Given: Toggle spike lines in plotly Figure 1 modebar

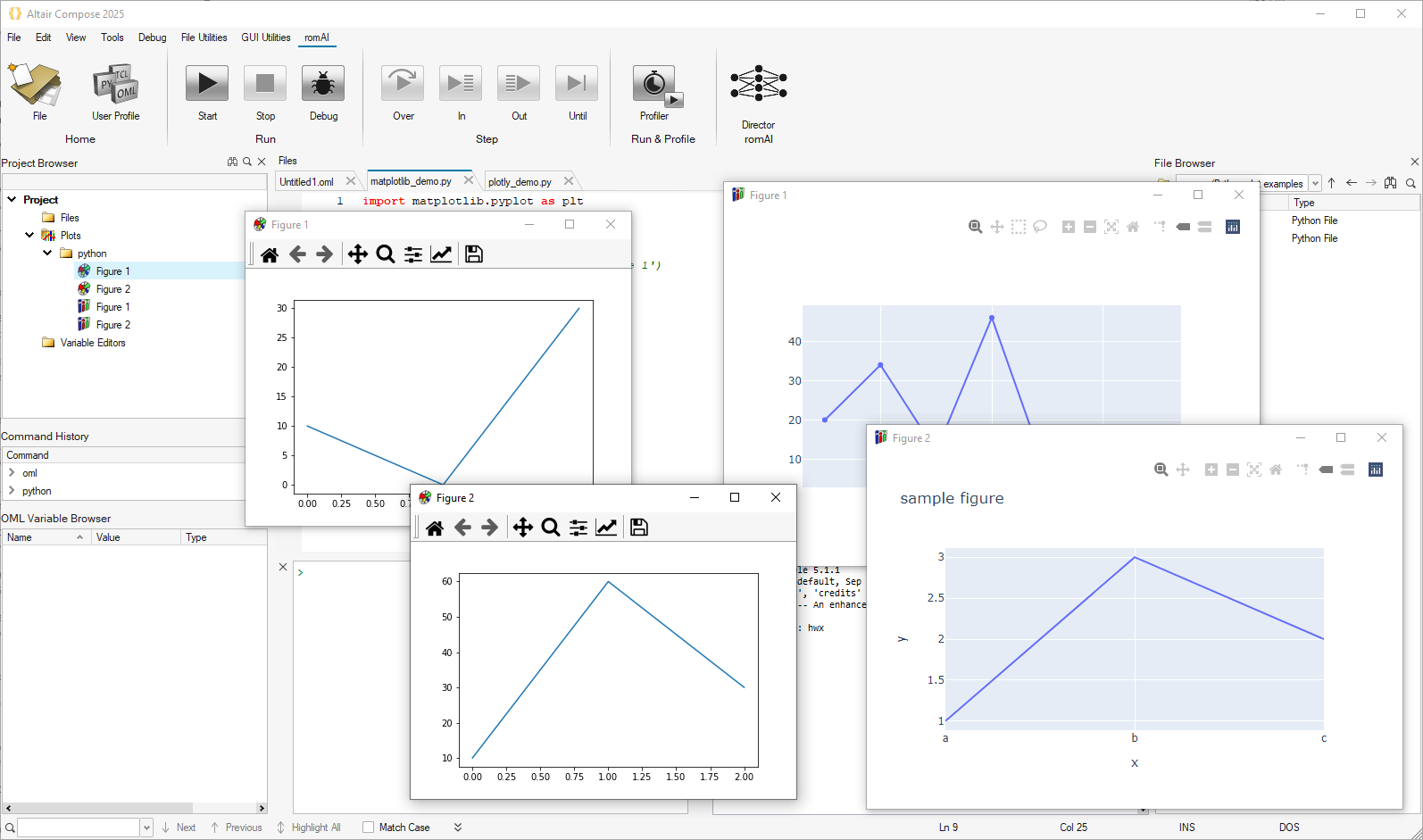Looking at the screenshot, I should click(1160, 227).
